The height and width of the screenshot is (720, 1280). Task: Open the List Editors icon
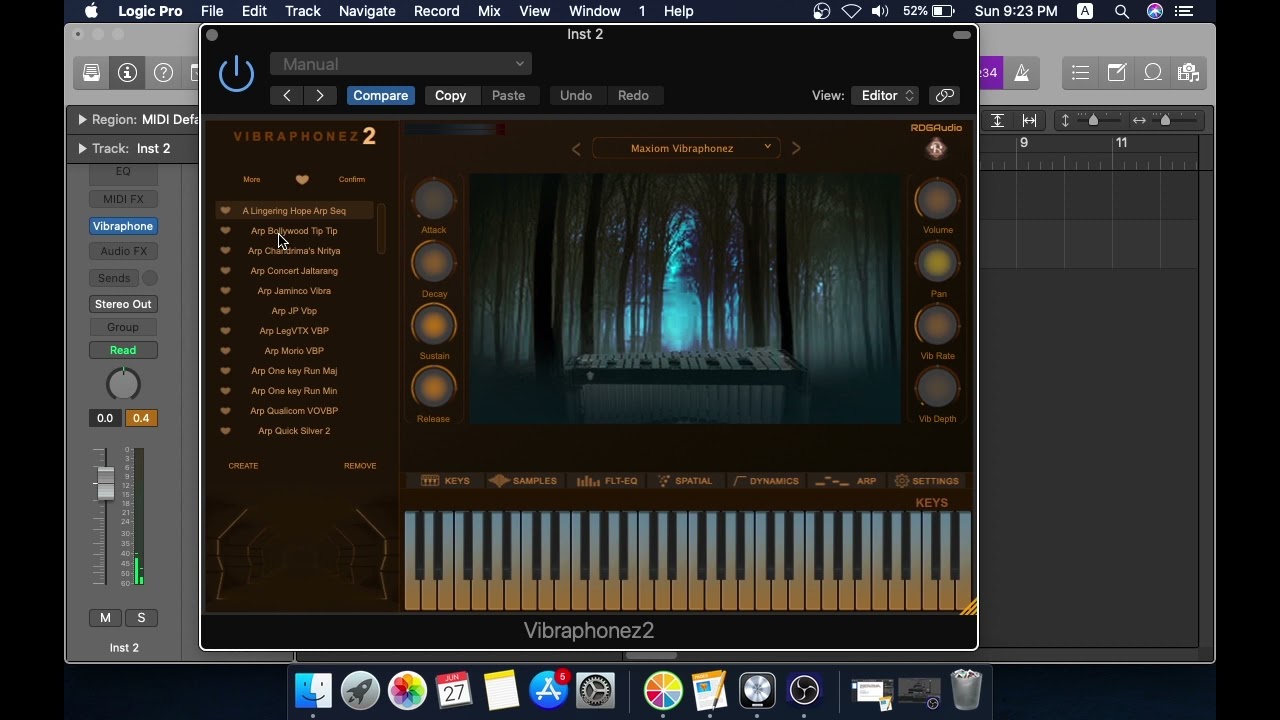click(x=1080, y=72)
